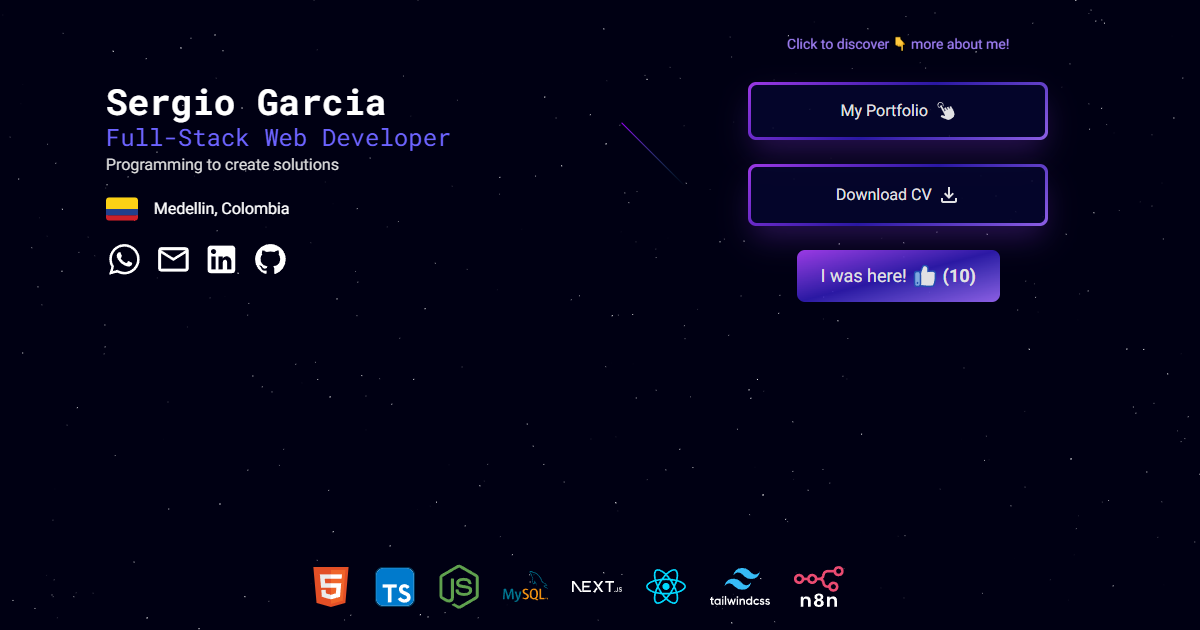The width and height of the screenshot is (1200, 630).
Task: Click the Next.js logo
Action: tap(595, 587)
